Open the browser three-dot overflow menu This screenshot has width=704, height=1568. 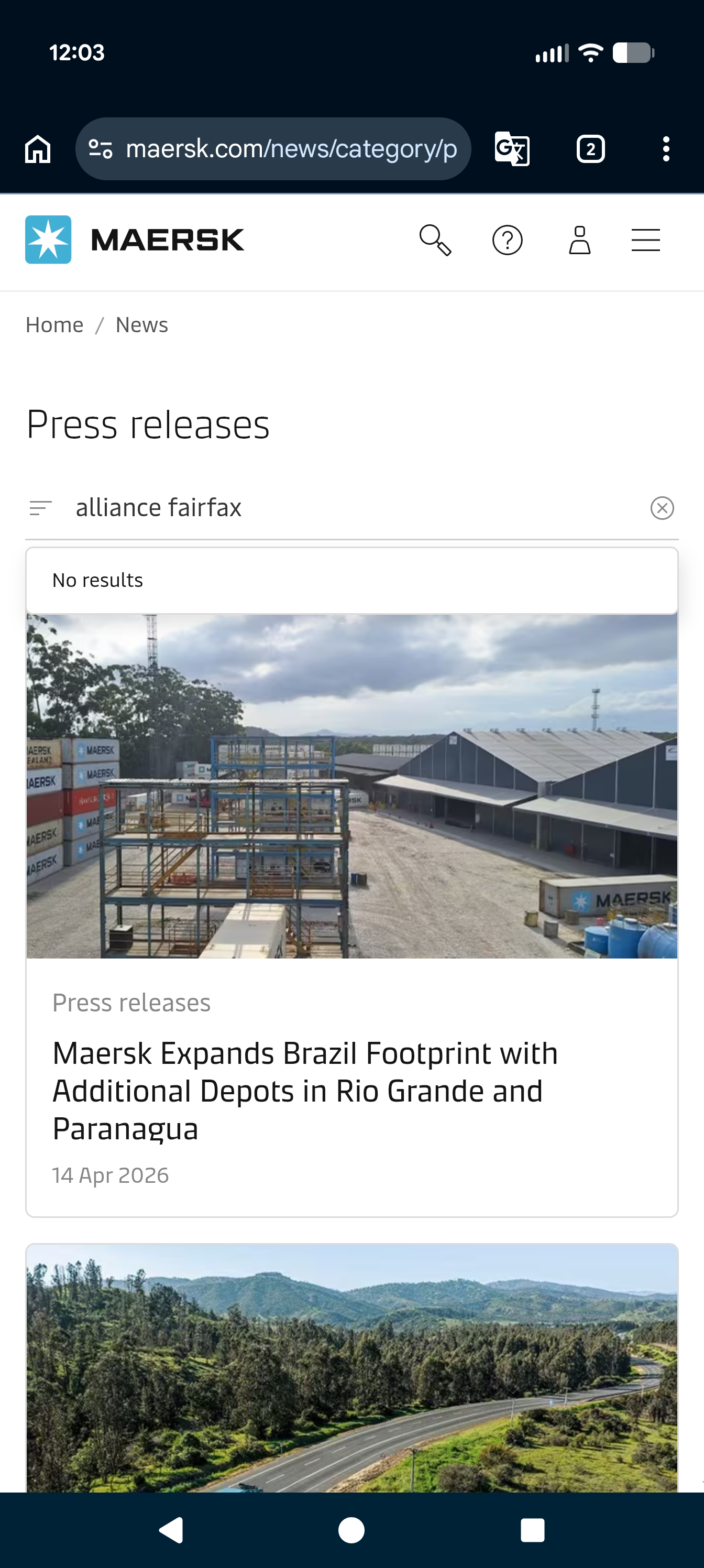click(666, 148)
